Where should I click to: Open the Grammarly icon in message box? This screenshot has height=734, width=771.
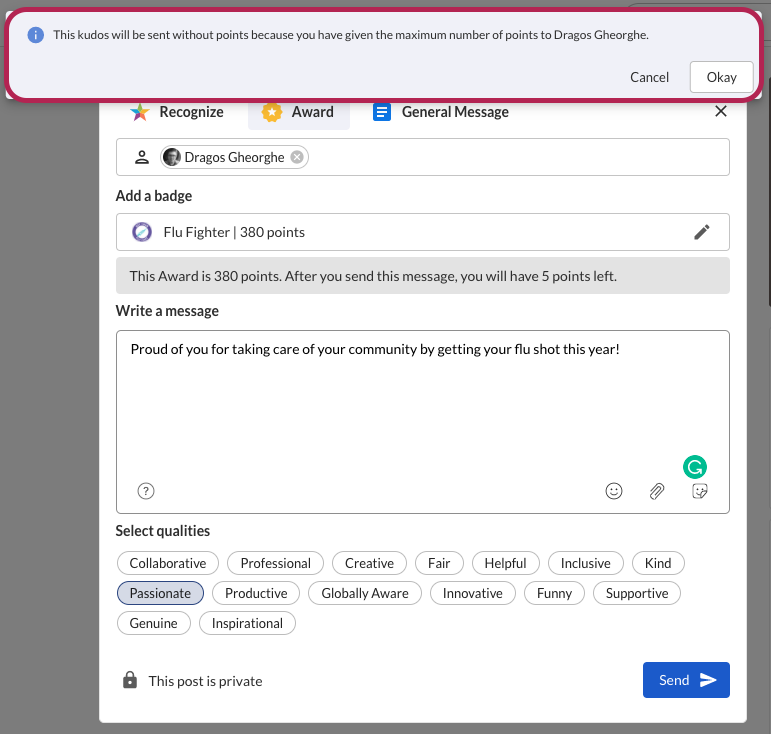point(695,467)
